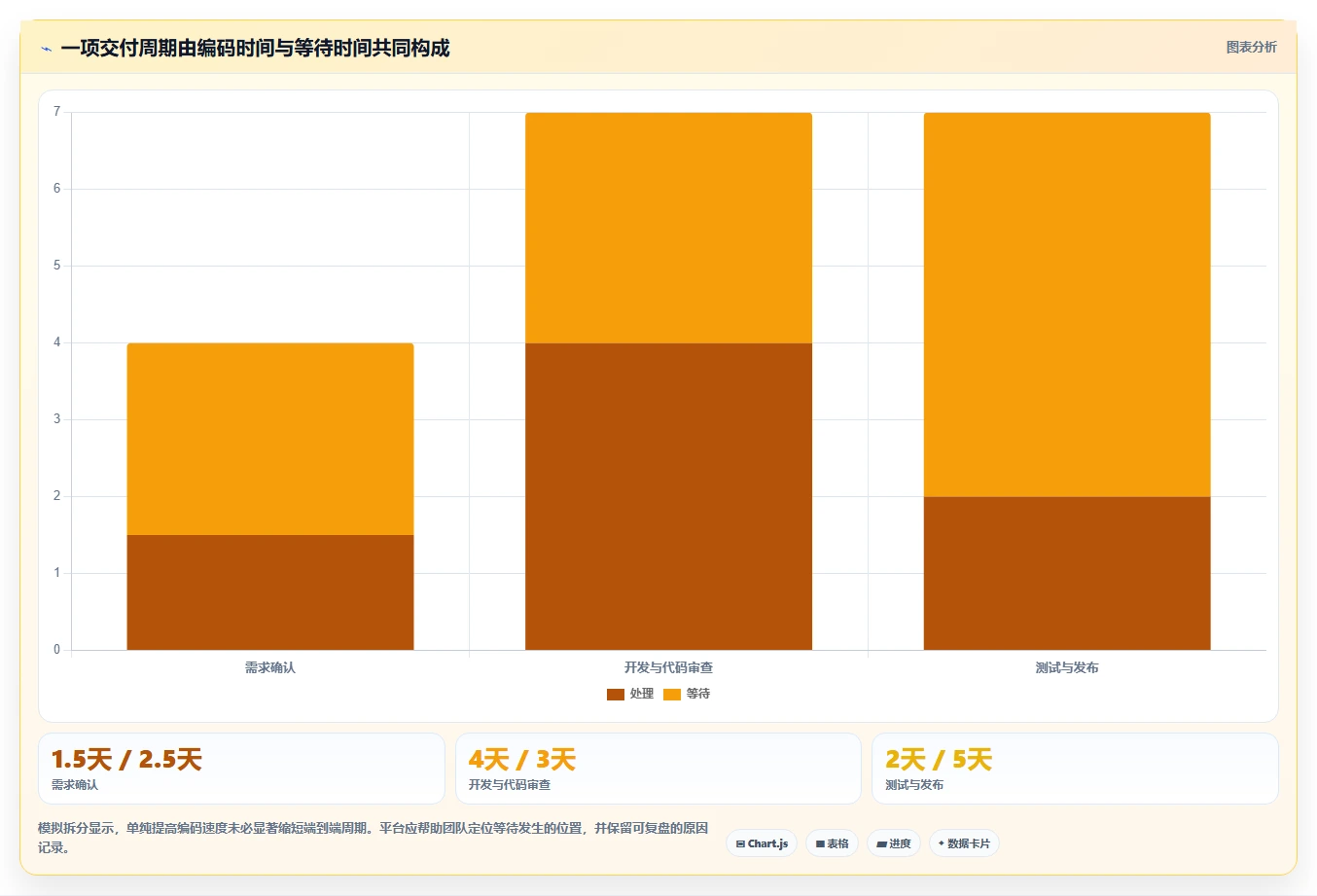Click the 需求确认 processing bar segment
1317x896 pixels.
270,592
